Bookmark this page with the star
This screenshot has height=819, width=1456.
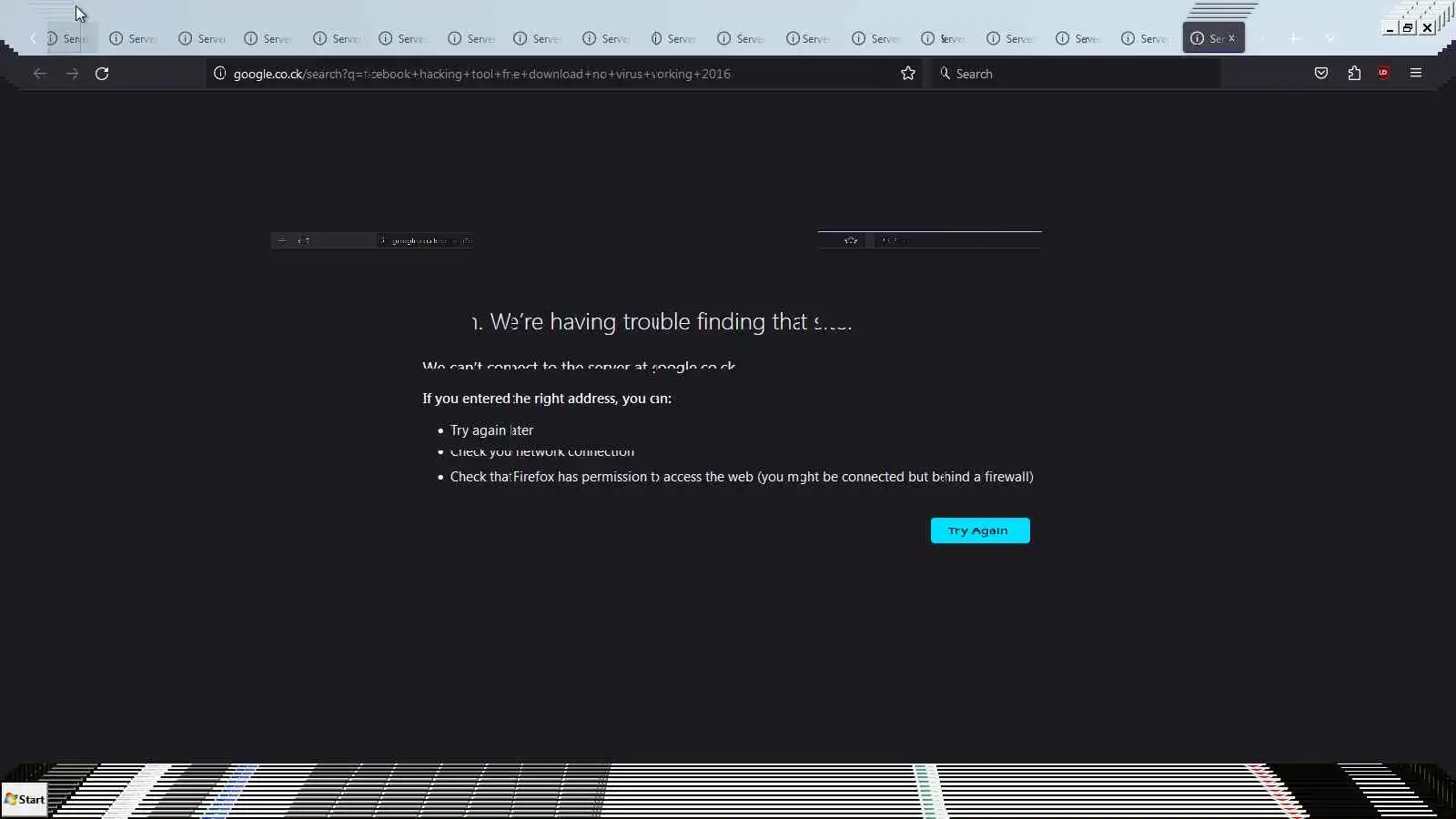pyautogui.click(x=907, y=74)
